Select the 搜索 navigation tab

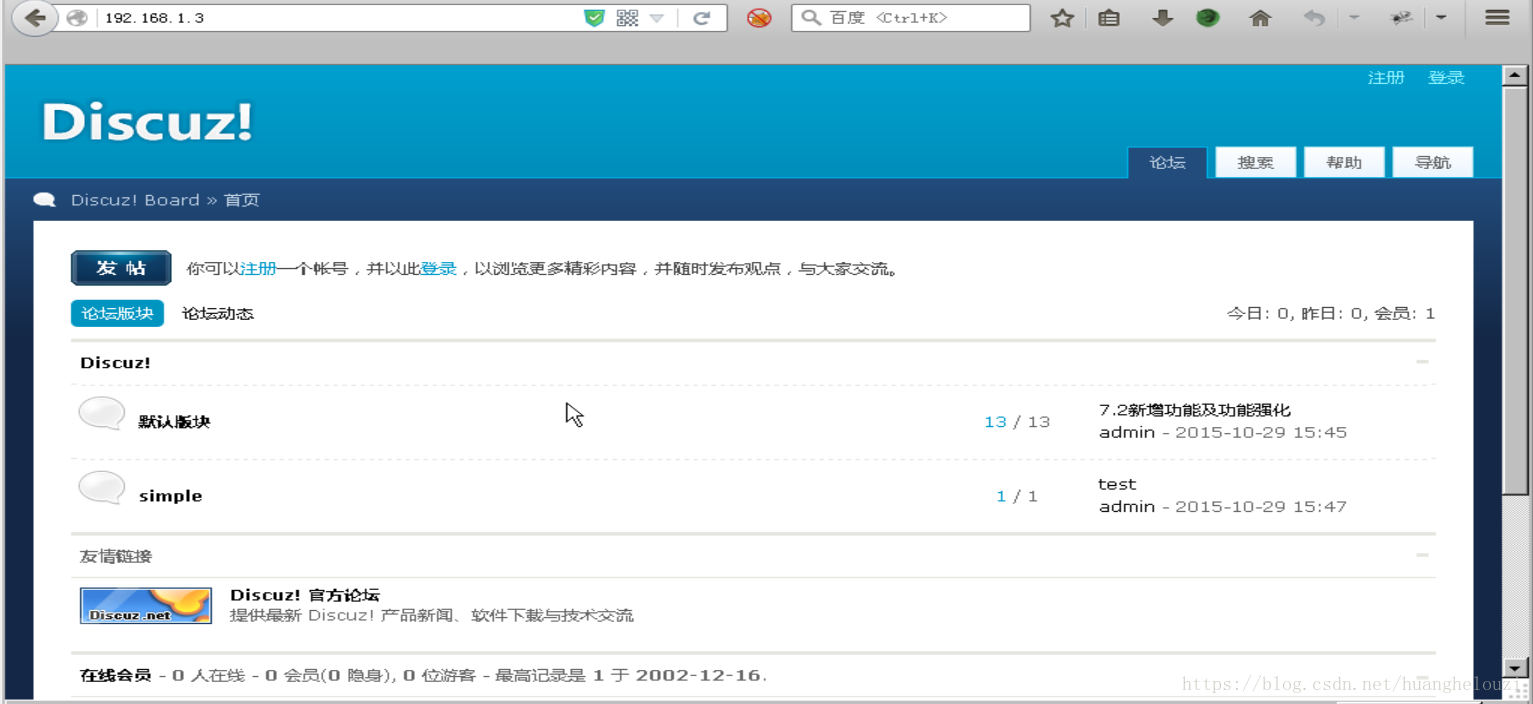(x=1256, y=162)
